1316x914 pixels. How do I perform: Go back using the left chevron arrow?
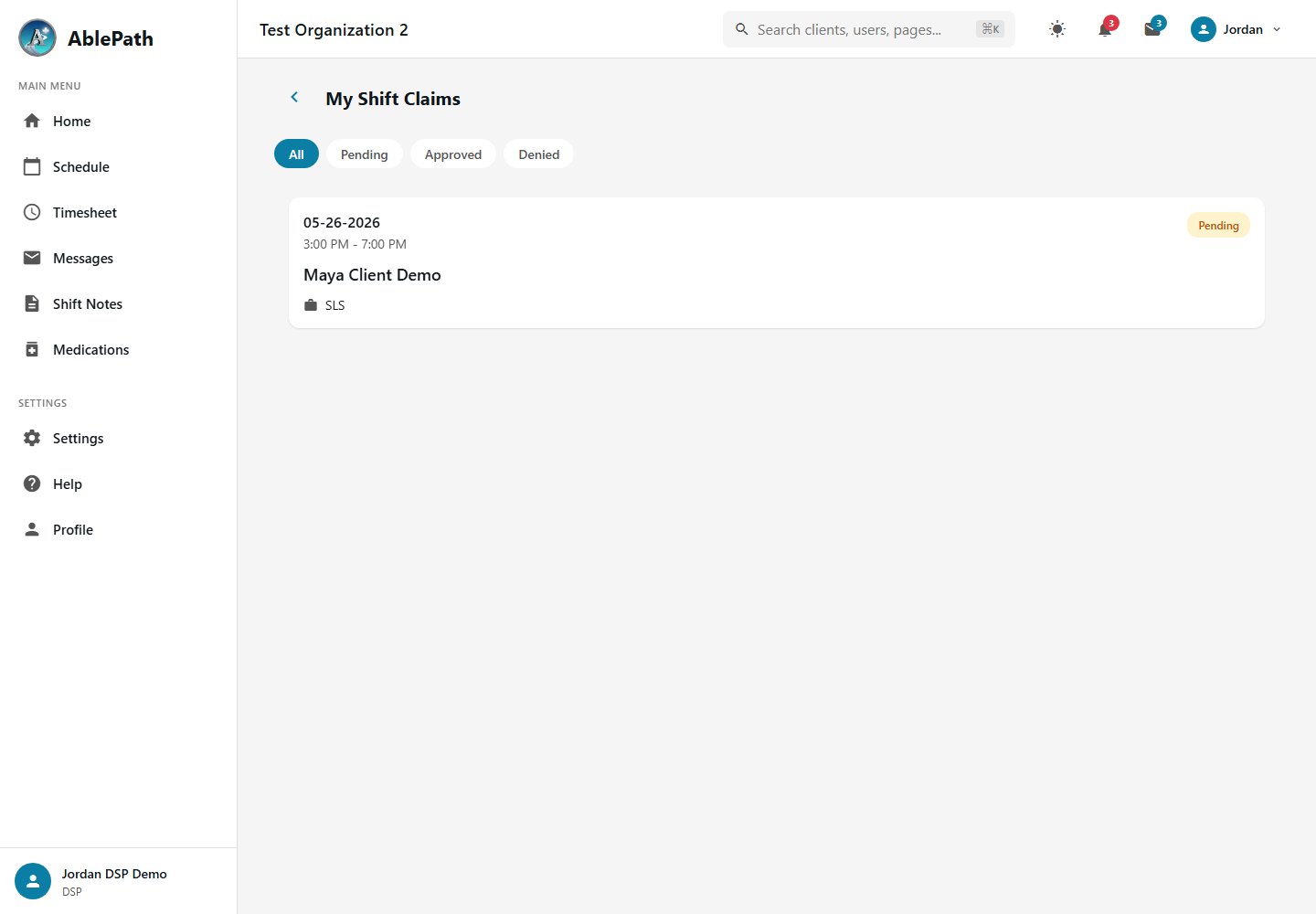pyautogui.click(x=294, y=97)
